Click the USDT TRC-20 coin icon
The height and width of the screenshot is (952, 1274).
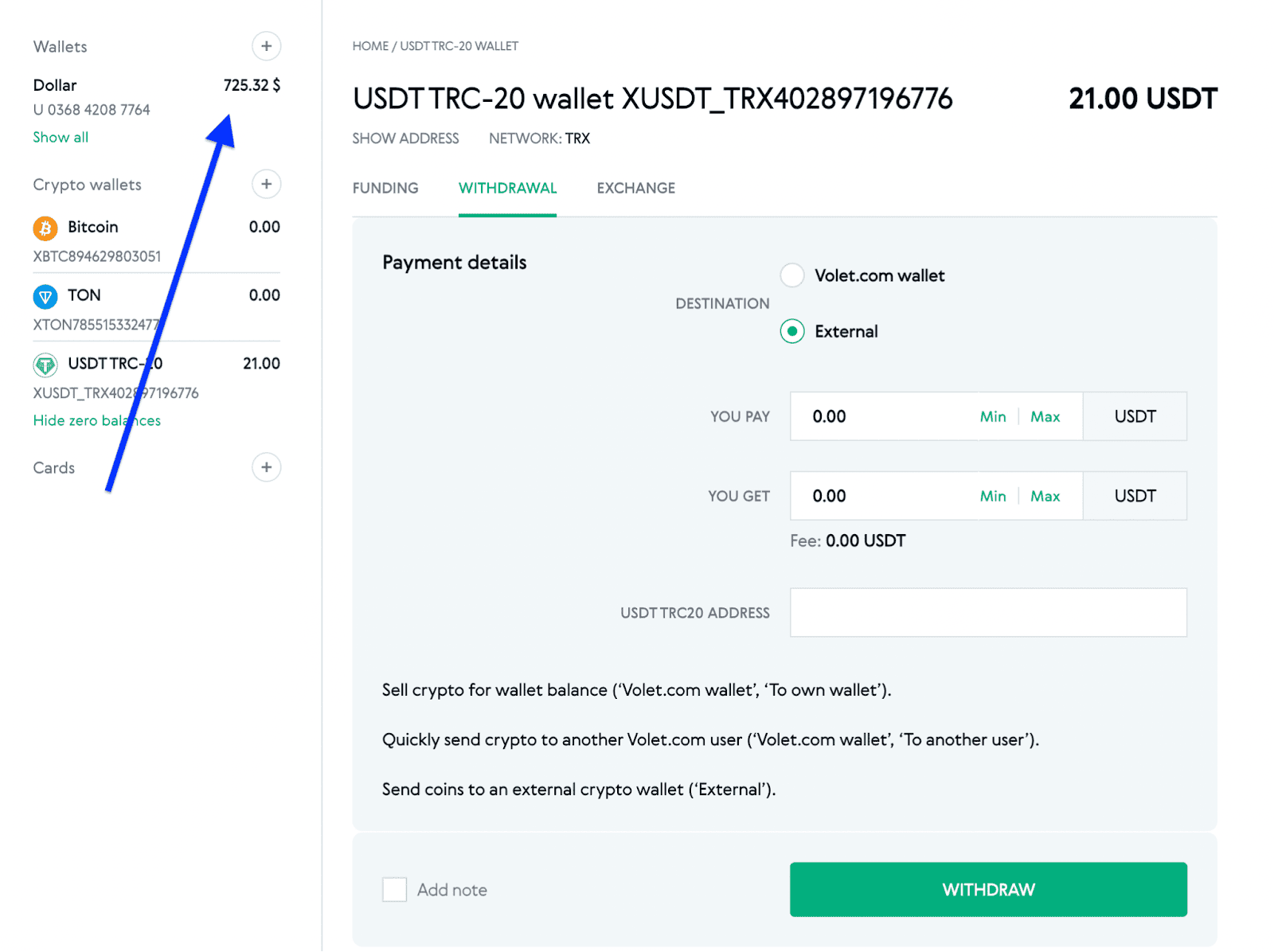click(45, 364)
